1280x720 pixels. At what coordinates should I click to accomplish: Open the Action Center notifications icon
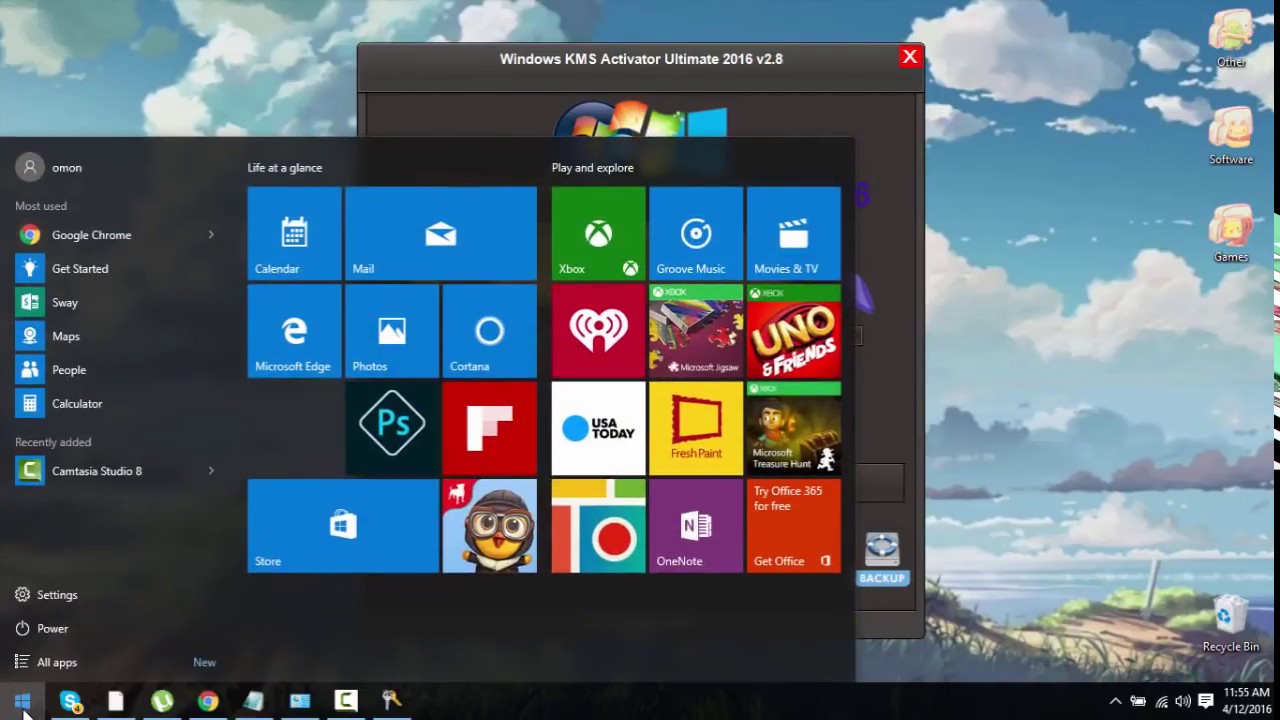(x=1206, y=701)
